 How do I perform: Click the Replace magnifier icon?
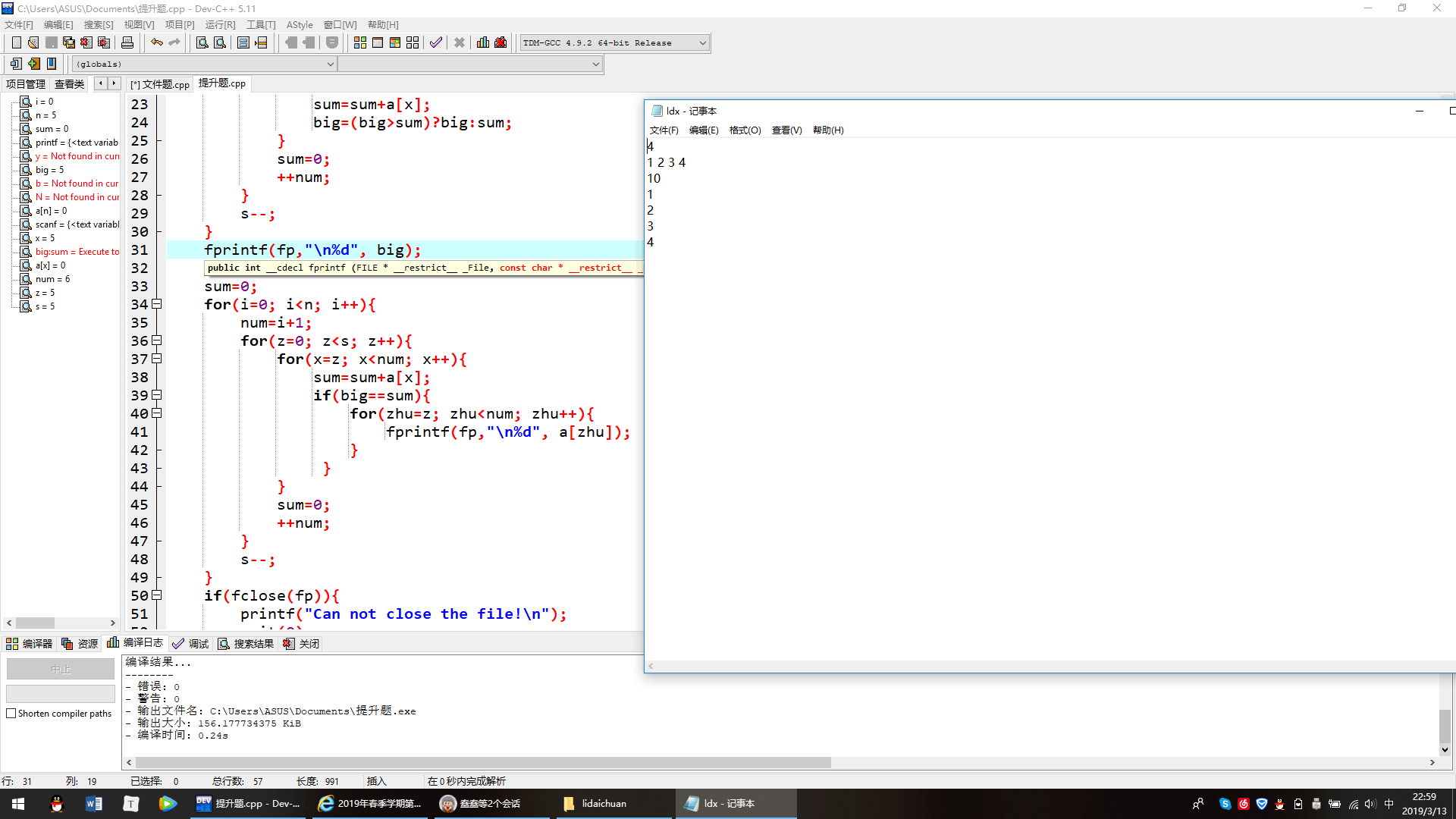220,42
